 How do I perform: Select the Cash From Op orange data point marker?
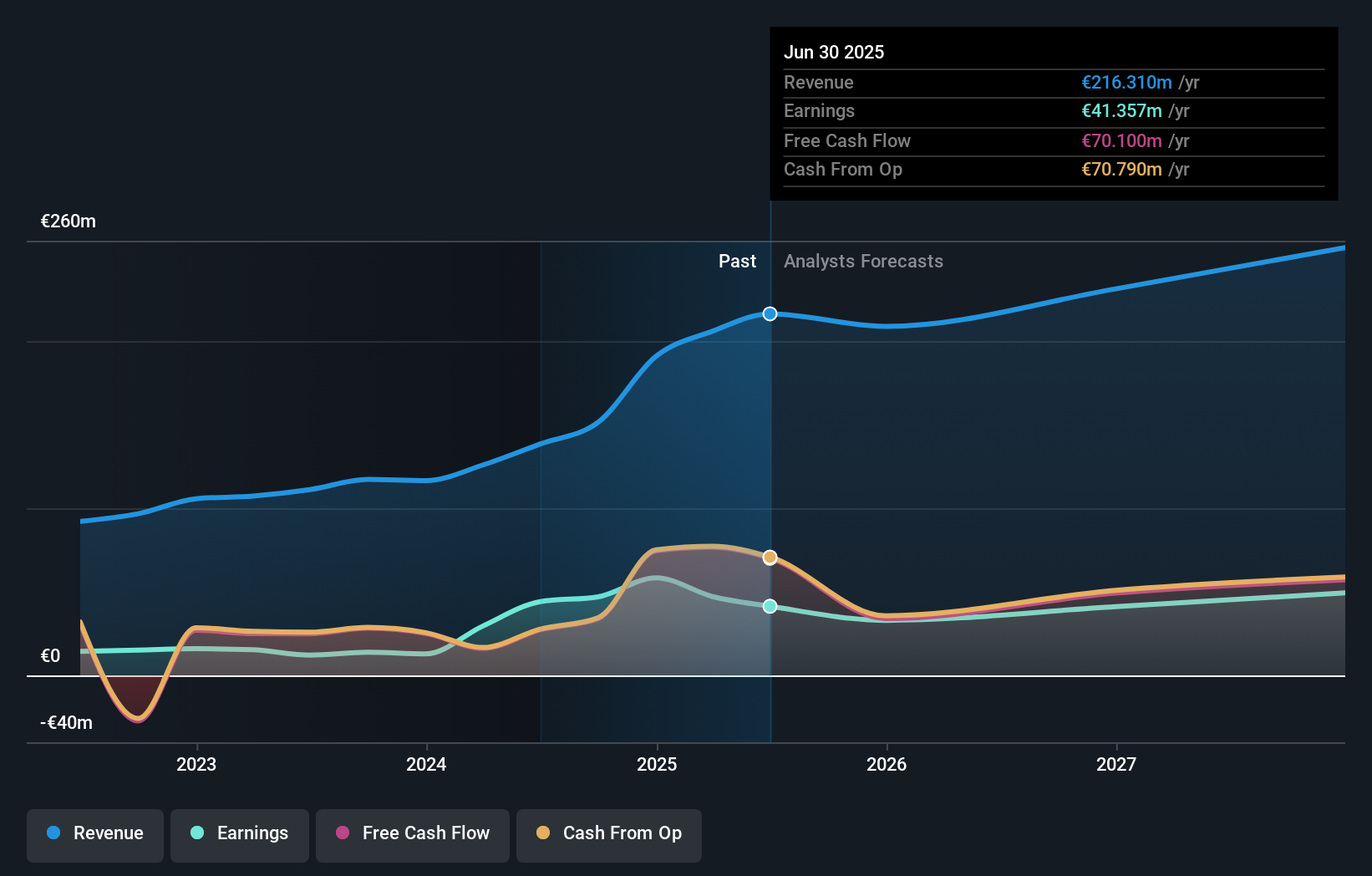pyautogui.click(x=770, y=558)
